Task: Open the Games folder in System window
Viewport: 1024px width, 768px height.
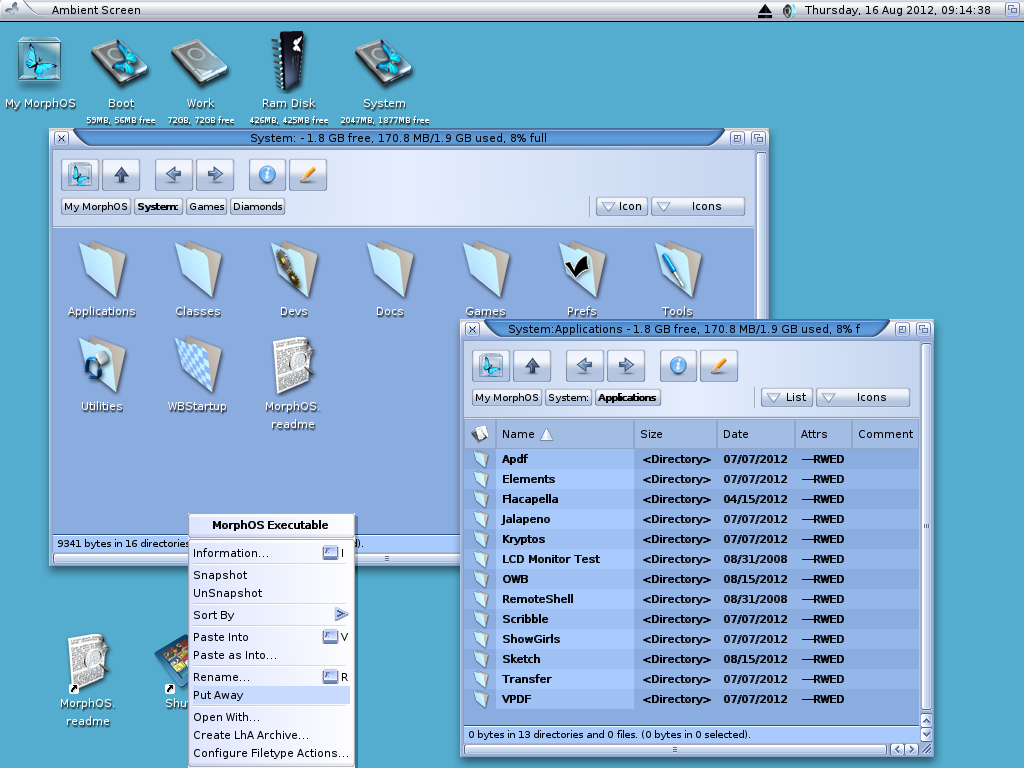Action: pyautogui.click(x=486, y=269)
